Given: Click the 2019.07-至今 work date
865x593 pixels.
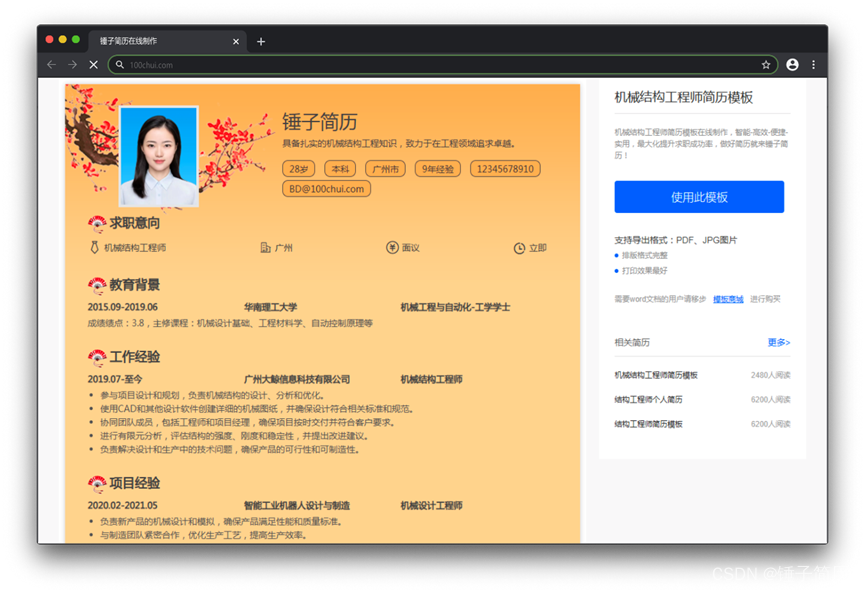Looking at the screenshot, I should point(115,380).
